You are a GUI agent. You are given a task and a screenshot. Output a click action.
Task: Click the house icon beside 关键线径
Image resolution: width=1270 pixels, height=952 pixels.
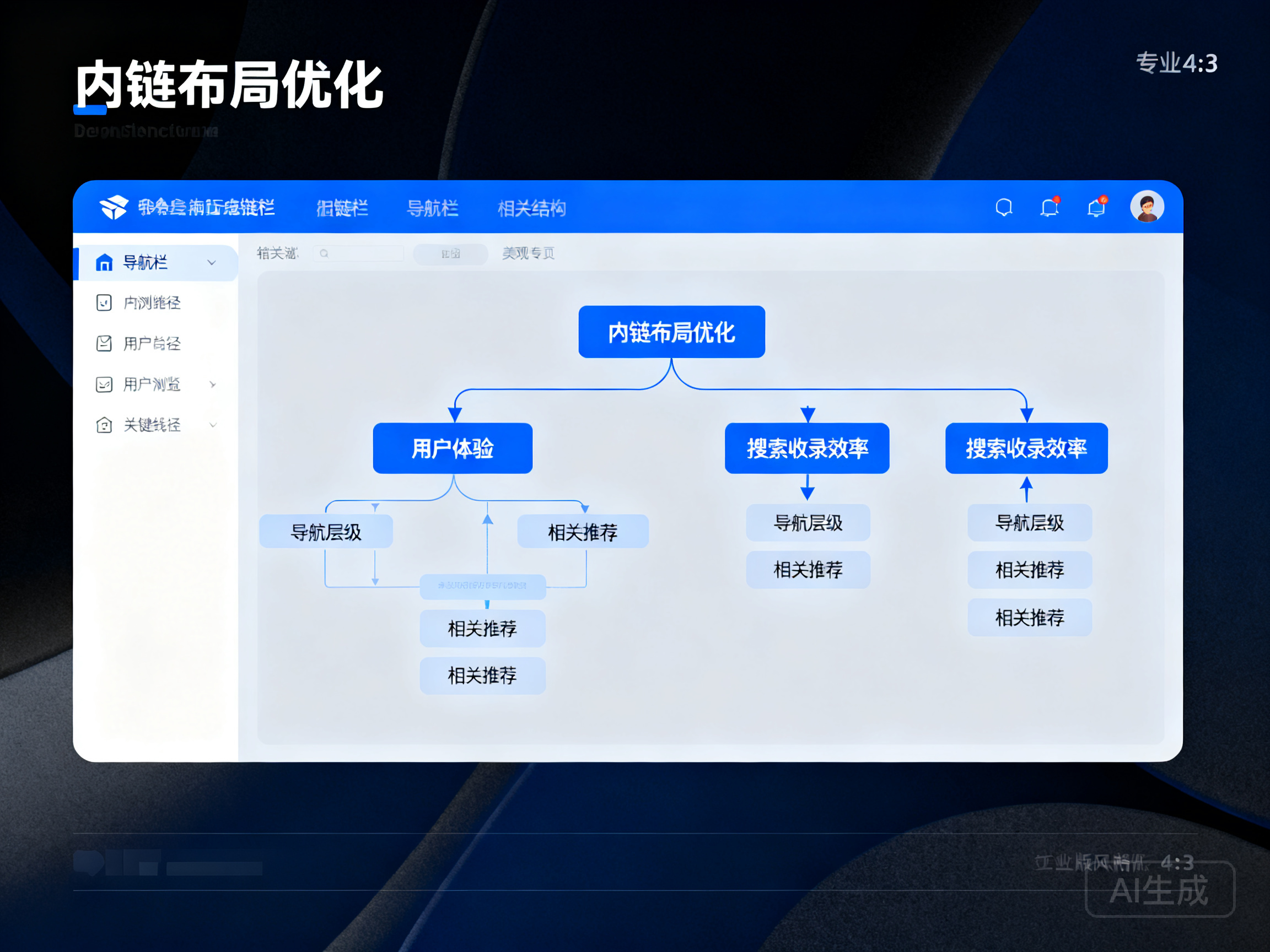pyautogui.click(x=104, y=425)
